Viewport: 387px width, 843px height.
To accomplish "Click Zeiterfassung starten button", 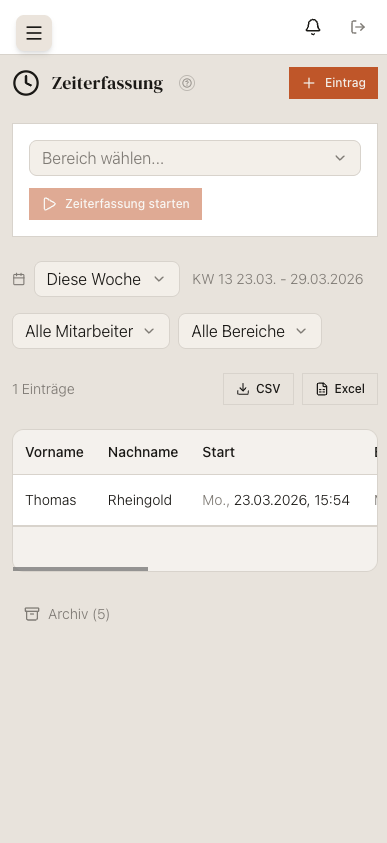I will (116, 204).
